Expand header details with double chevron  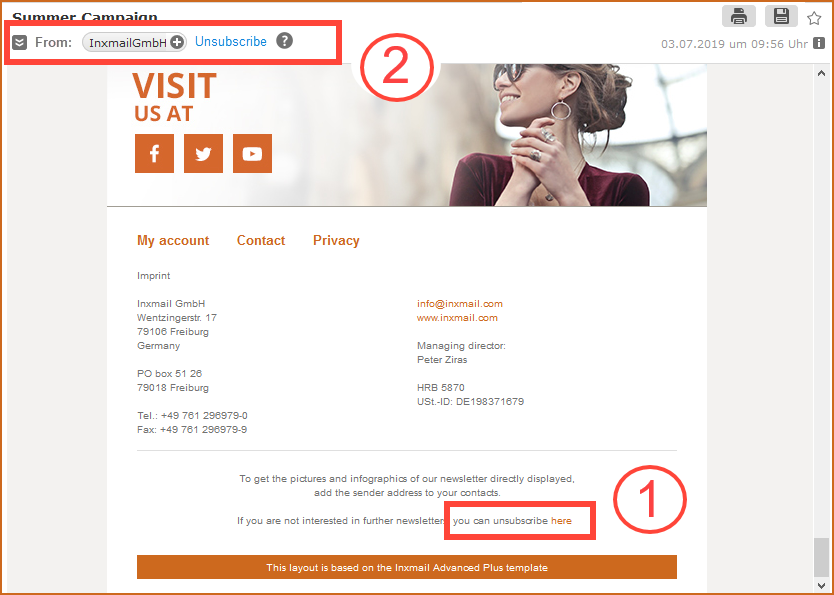point(20,43)
